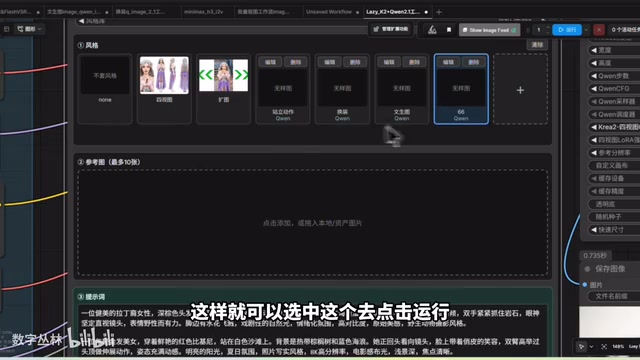Screen dimensions: 640x360
Task: Click the 149% zoom level indicator
Action: coord(618,347)
